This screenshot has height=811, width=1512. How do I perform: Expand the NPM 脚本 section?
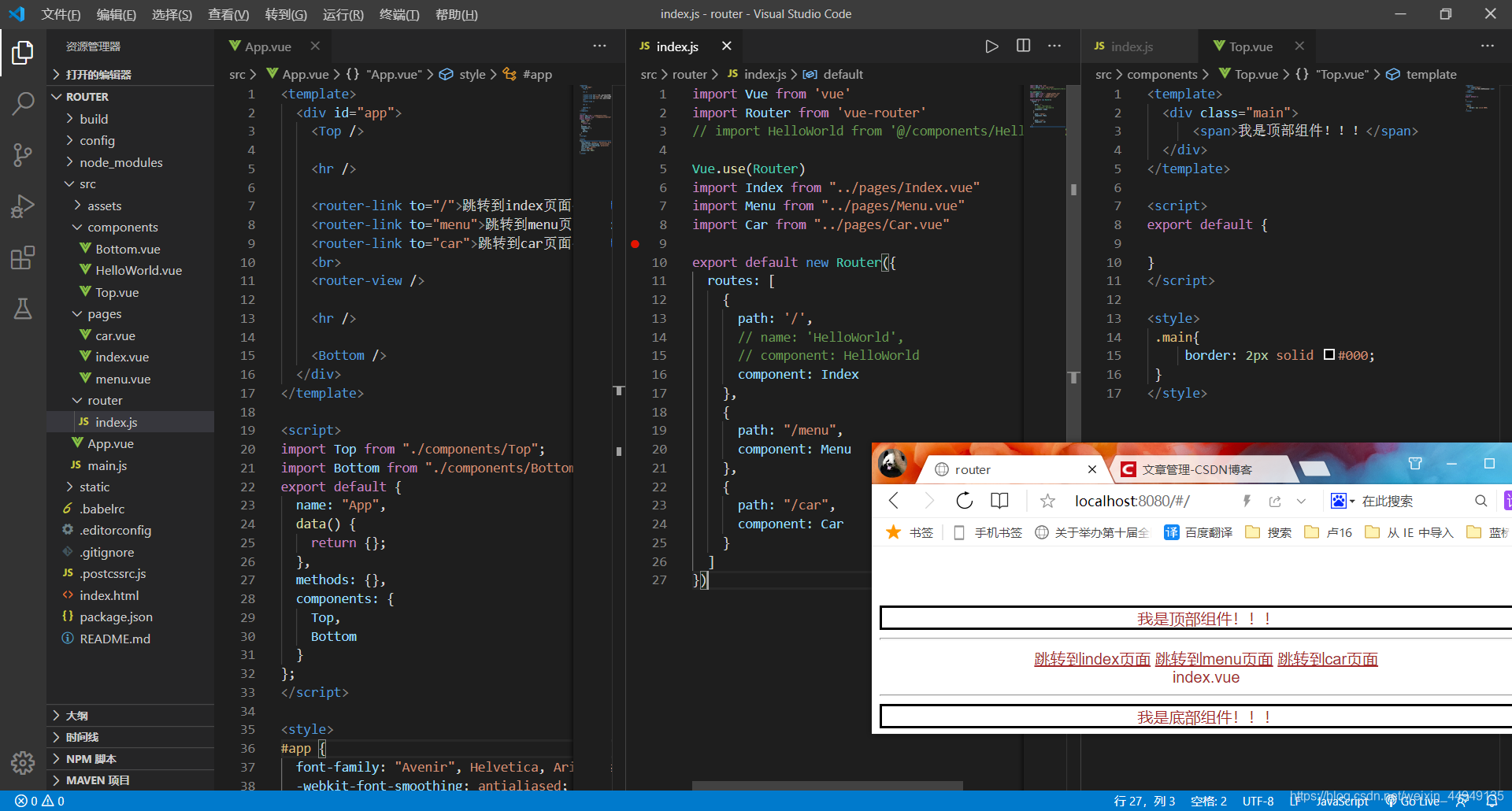point(131,759)
